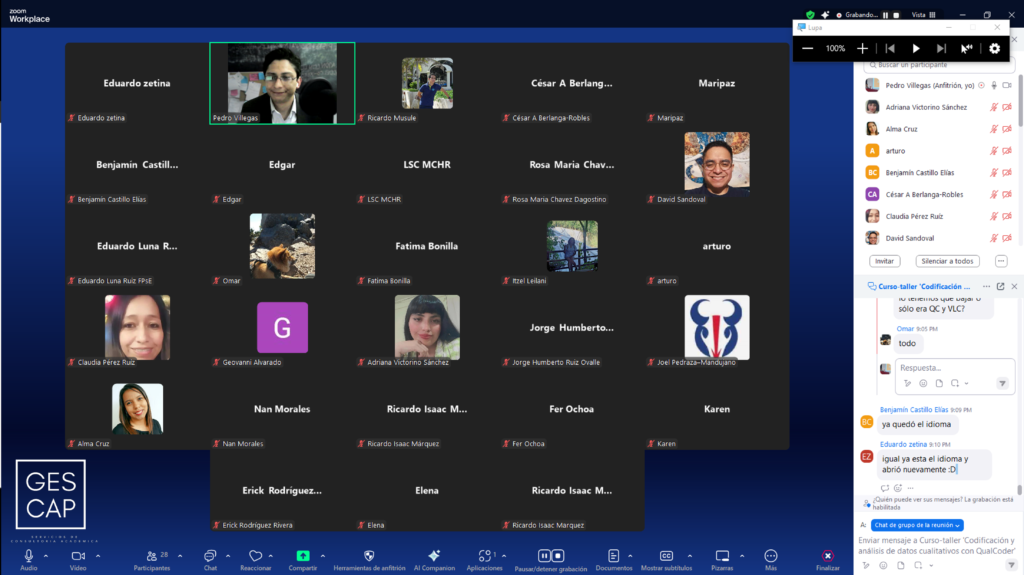The height and width of the screenshot is (575, 1024).
Task: Toggle Claudia Pérez Ruiz microphone icon in list
Action: coord(993,216)
